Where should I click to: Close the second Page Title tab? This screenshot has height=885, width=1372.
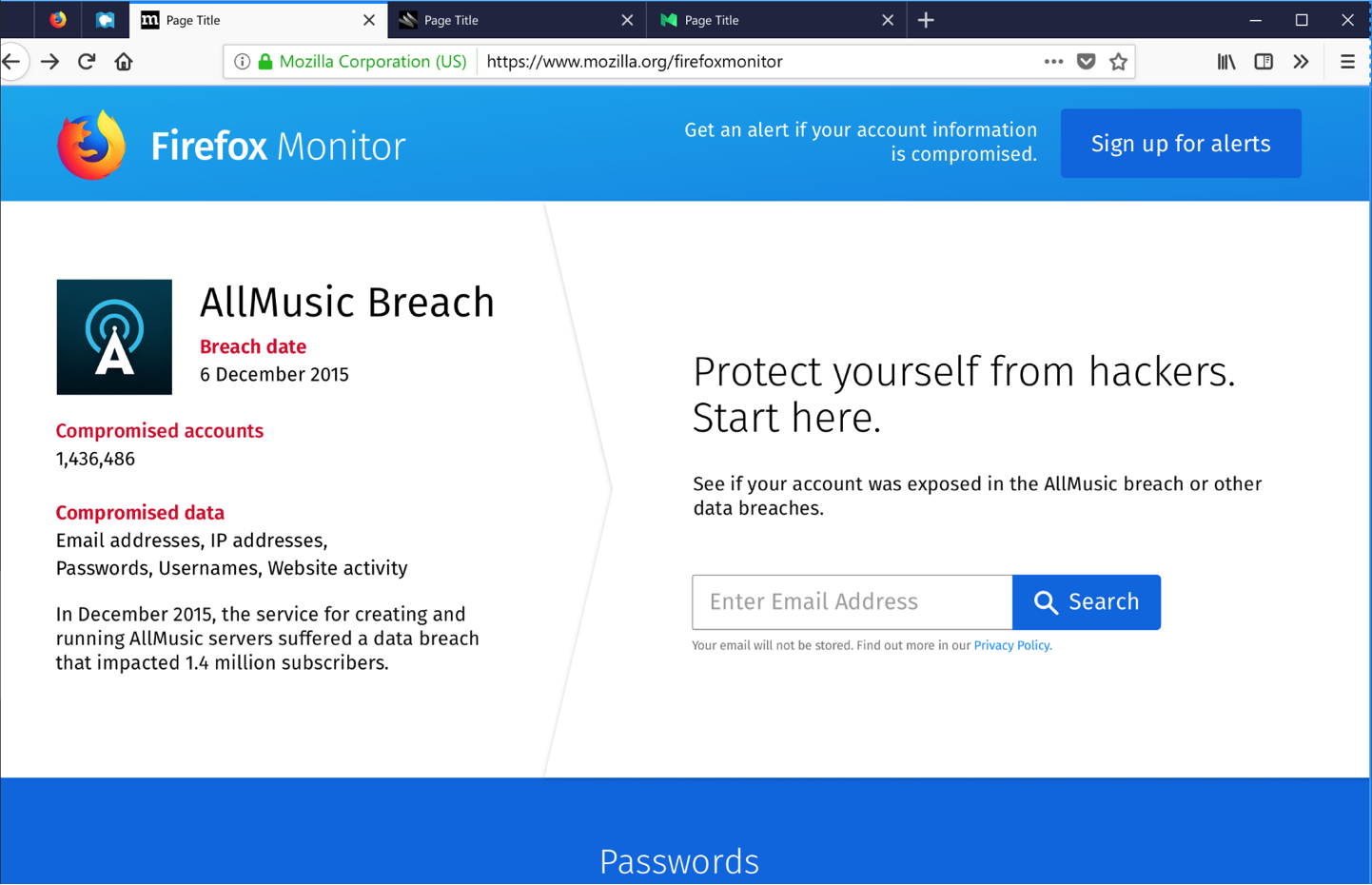(627, 20)
